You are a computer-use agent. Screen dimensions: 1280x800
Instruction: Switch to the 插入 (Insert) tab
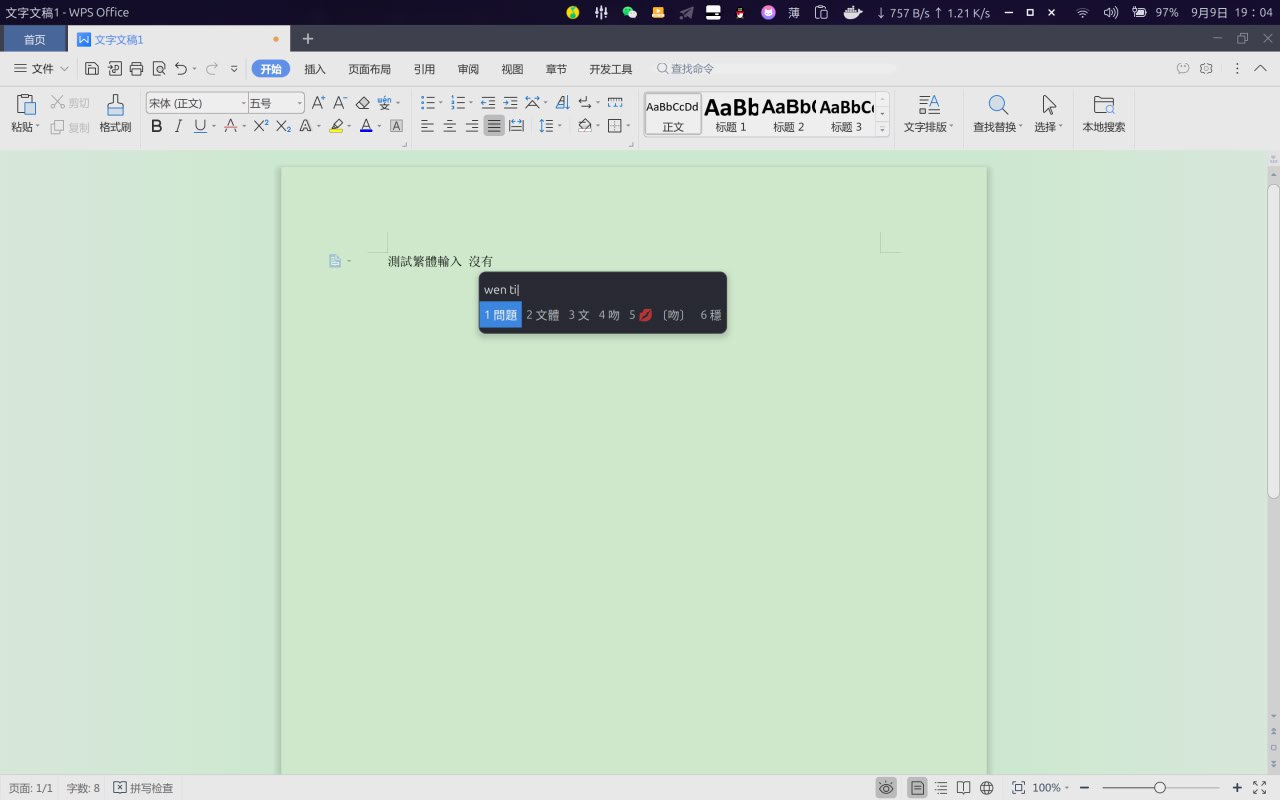click(315, 69)
